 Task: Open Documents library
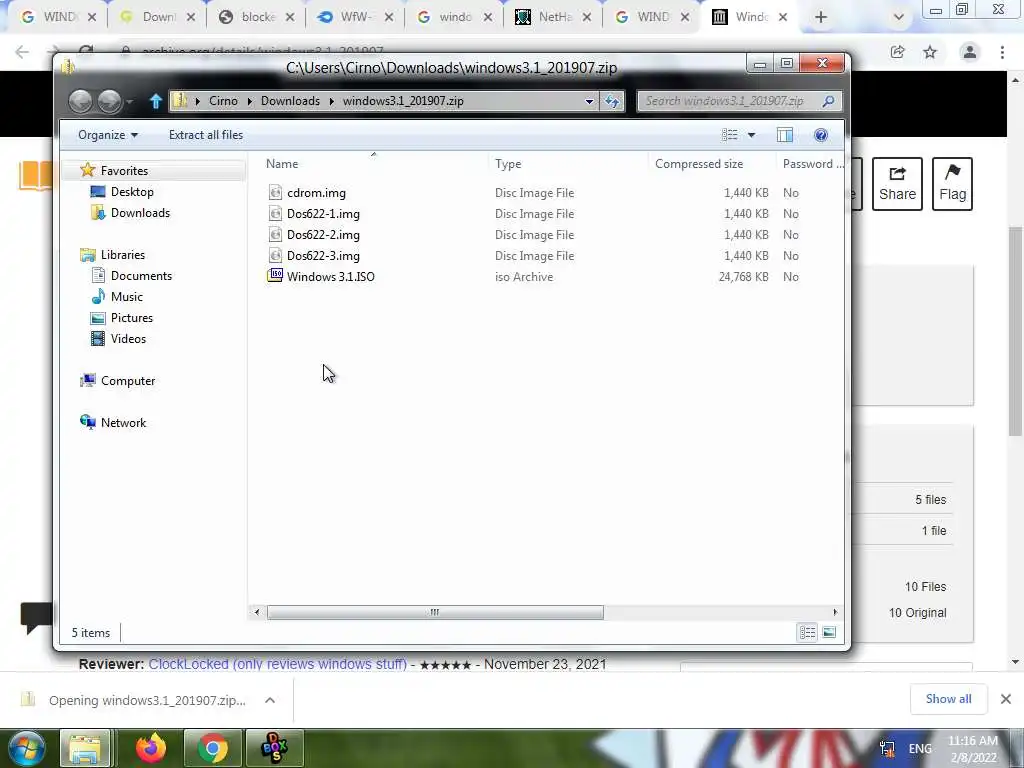[141, 276]
